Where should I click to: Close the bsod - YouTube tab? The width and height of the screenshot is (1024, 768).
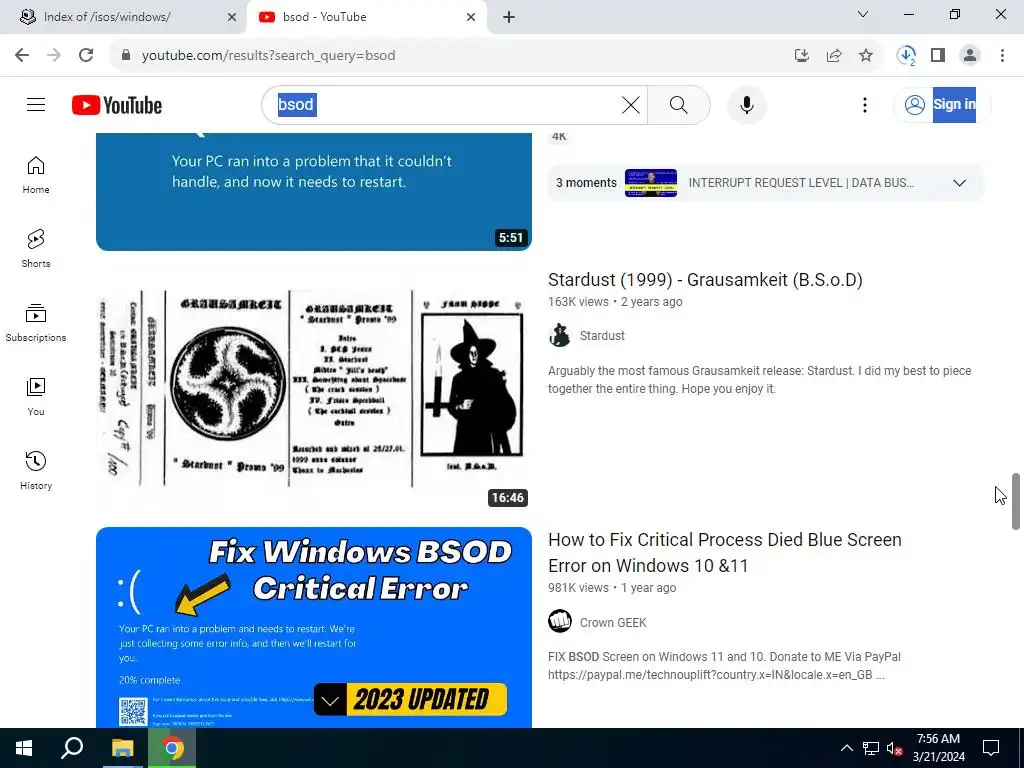point(471,17)
